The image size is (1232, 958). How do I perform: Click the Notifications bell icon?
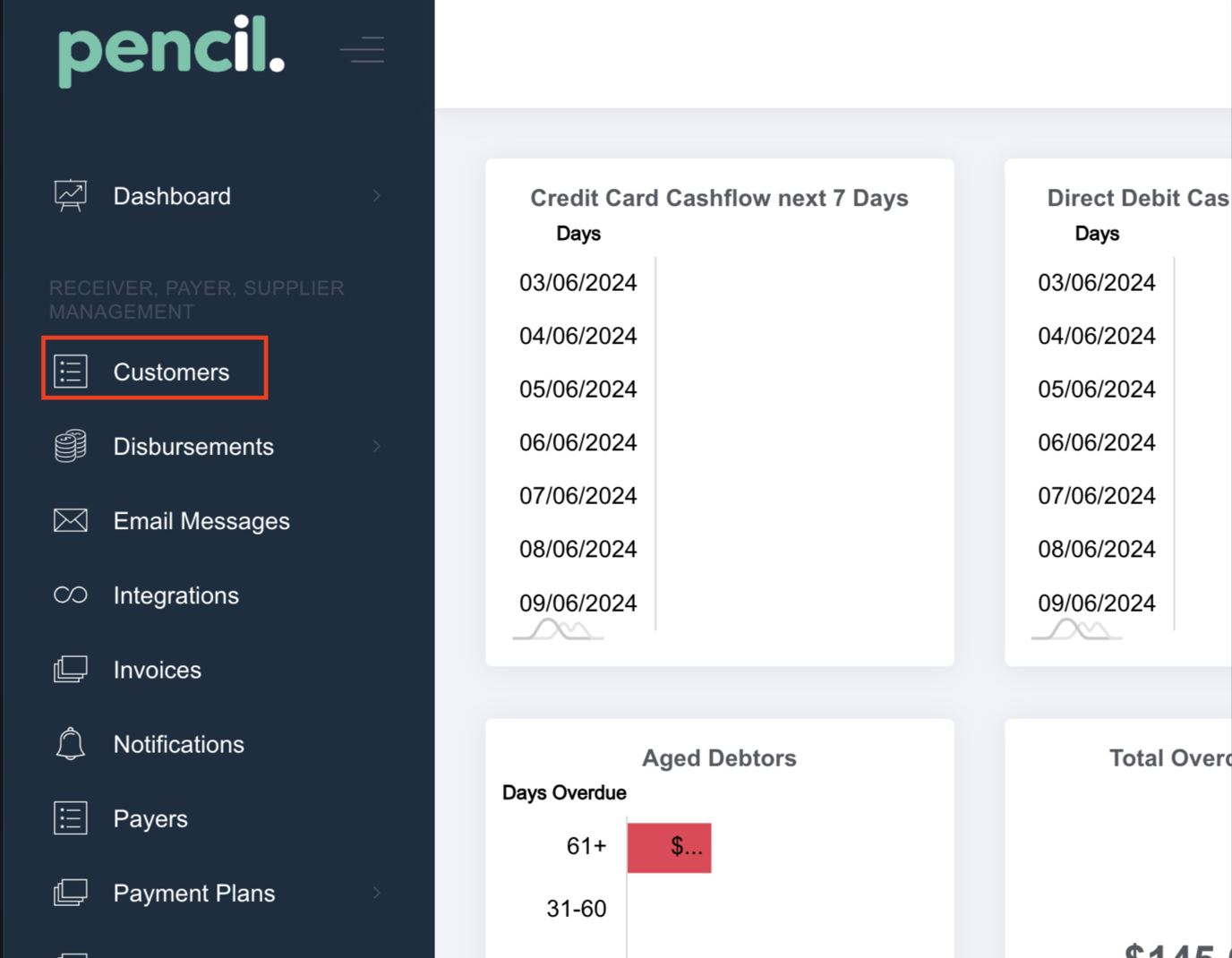(70, 744)
